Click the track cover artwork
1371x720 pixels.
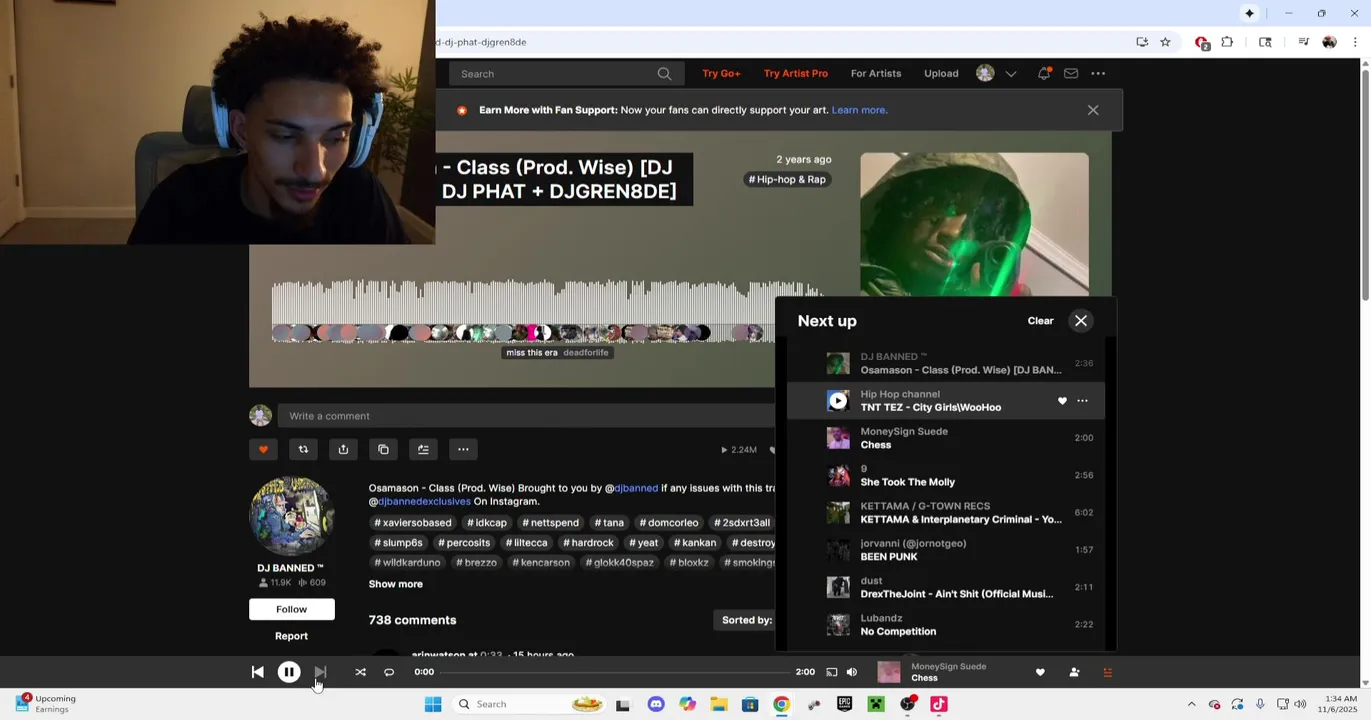974,224
